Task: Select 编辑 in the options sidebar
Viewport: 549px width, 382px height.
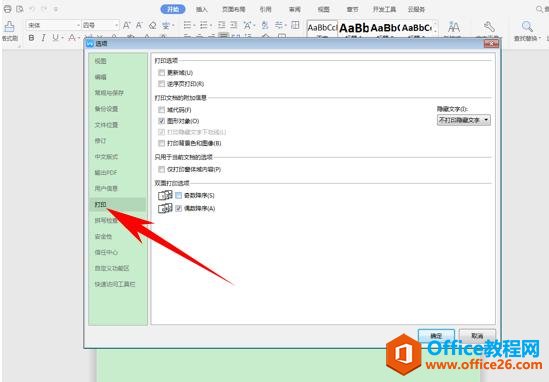Action: point(100,77)
